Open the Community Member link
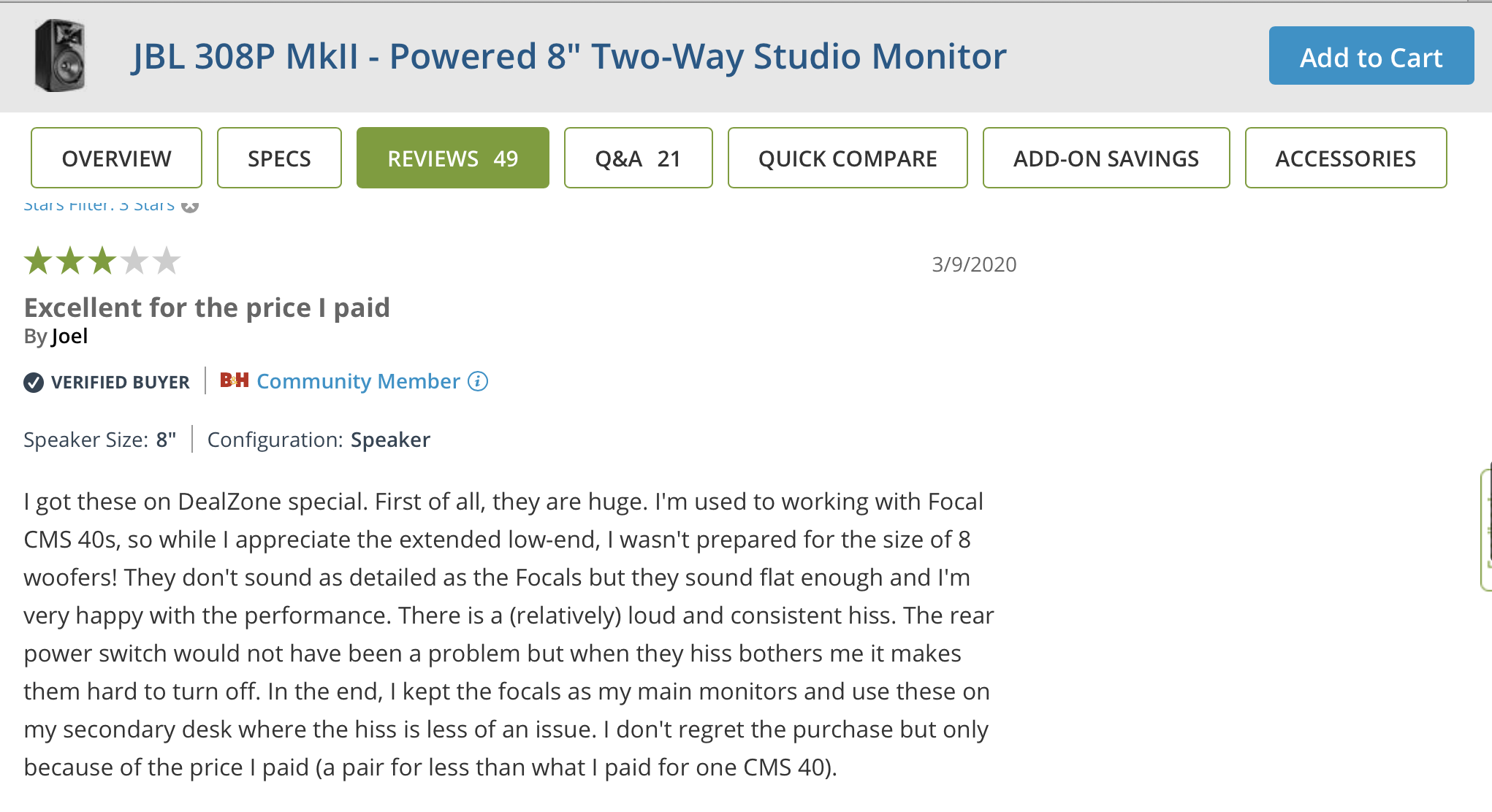Image resolution: width=1492 pixels, height=812 pixels. point(358,381)
